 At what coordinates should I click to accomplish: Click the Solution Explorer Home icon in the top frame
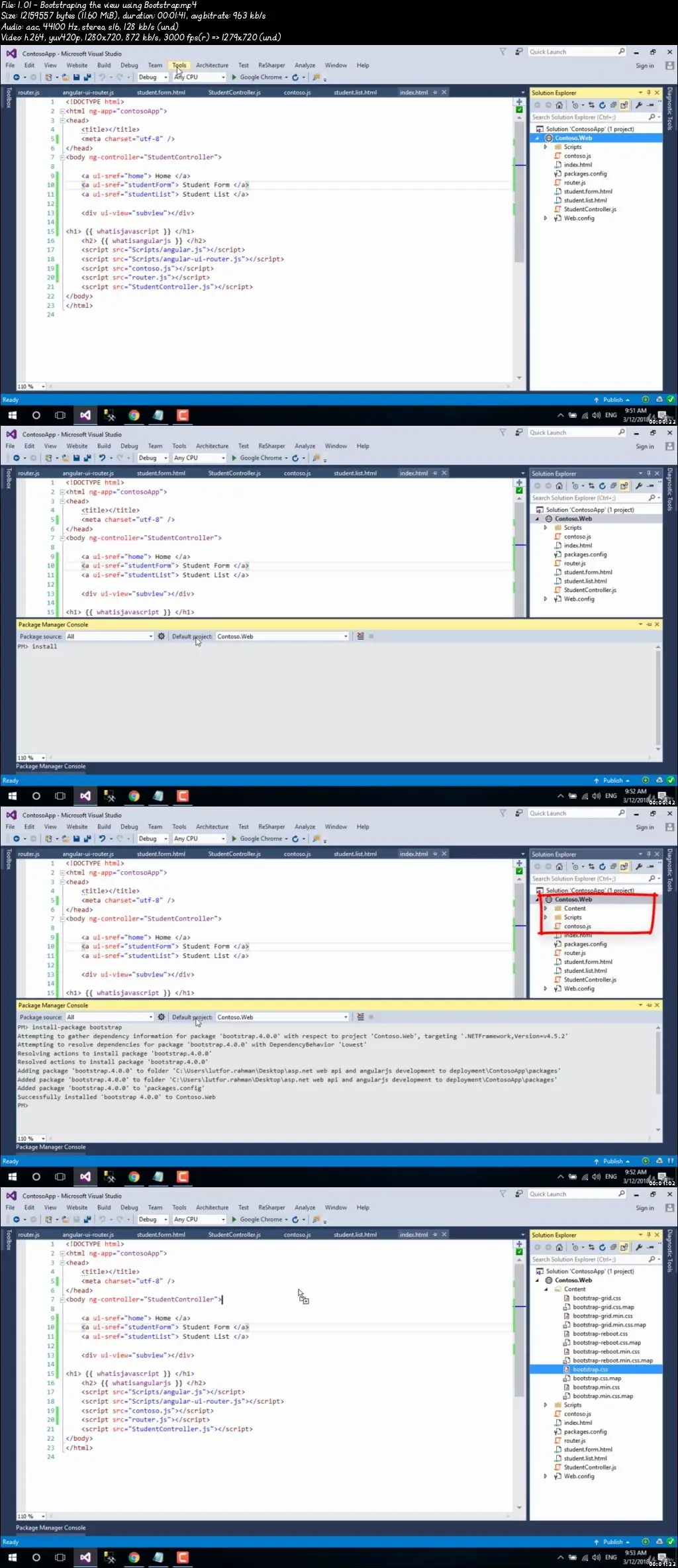tap(559, 105)
